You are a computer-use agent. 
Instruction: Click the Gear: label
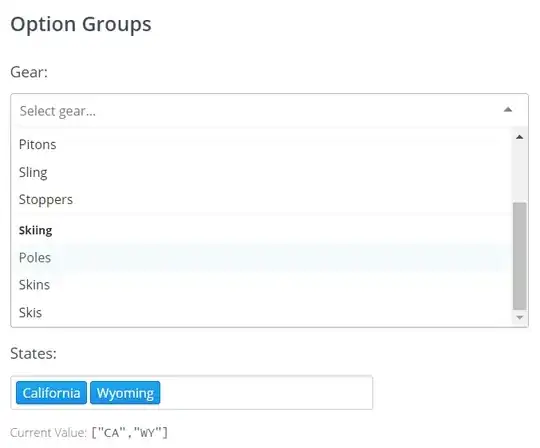click(29, 72)
